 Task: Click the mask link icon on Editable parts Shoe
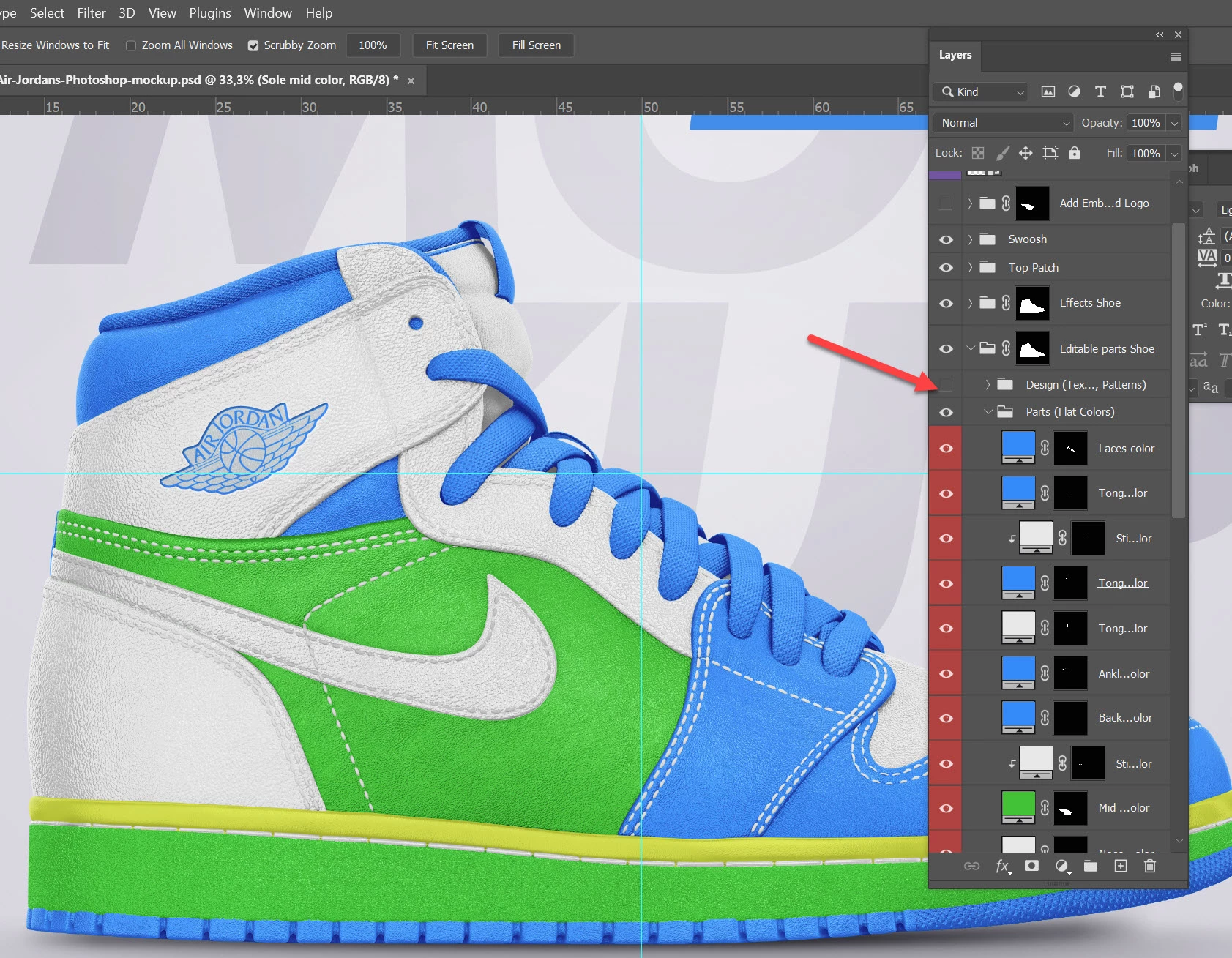tap(1007, 348)
